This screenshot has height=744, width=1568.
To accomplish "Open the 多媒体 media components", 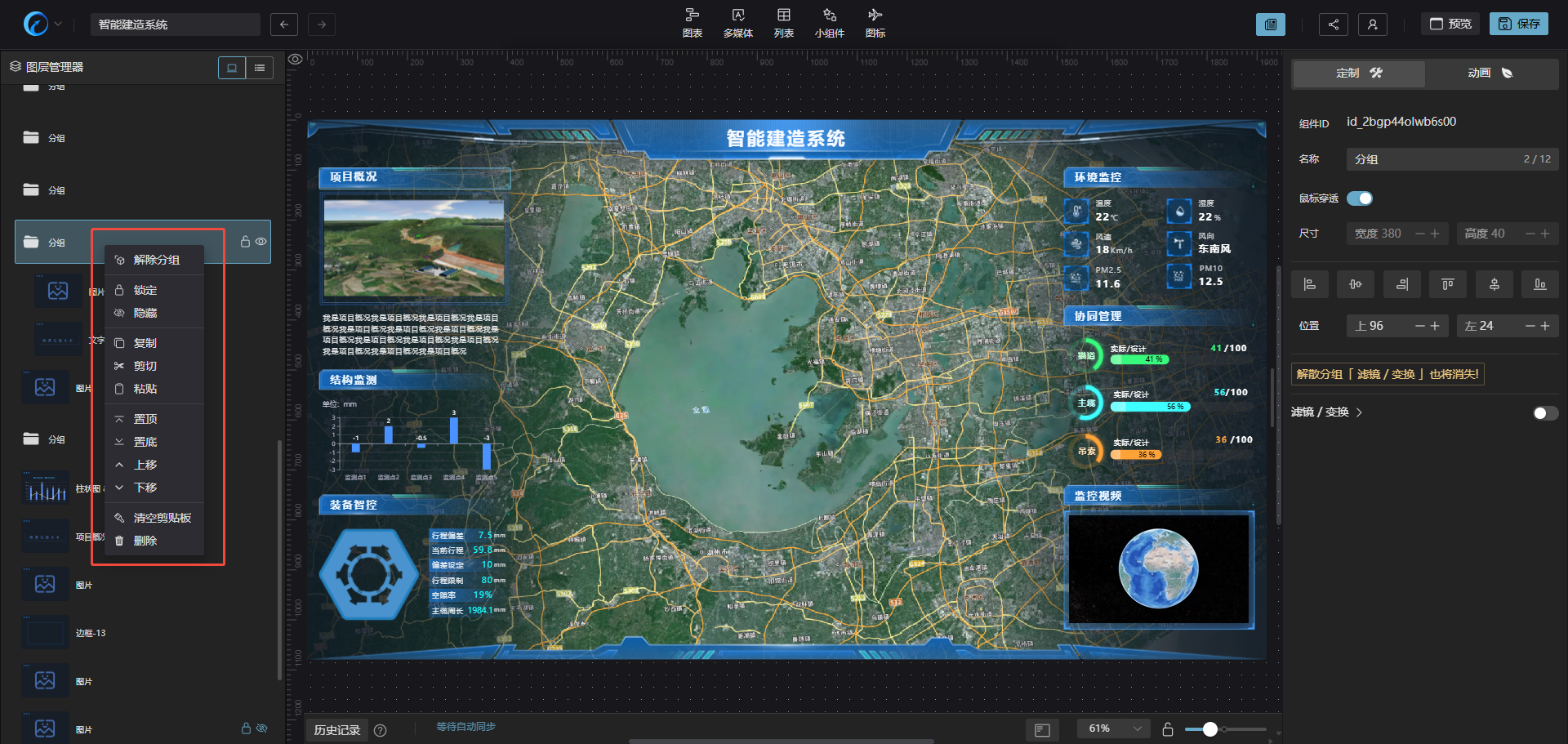I will coord(737,22).
